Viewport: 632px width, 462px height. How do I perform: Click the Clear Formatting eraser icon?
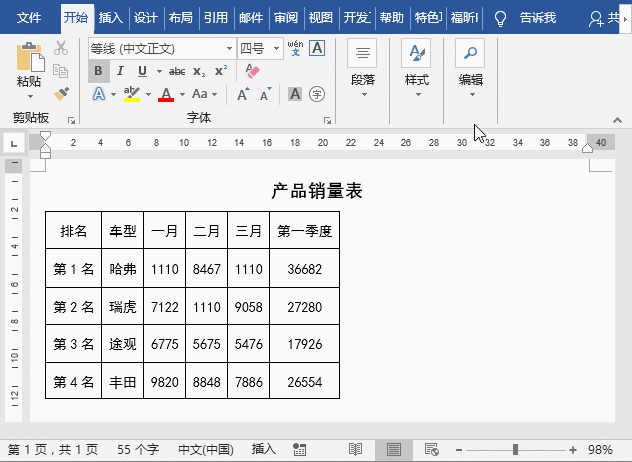coord(251,71)
